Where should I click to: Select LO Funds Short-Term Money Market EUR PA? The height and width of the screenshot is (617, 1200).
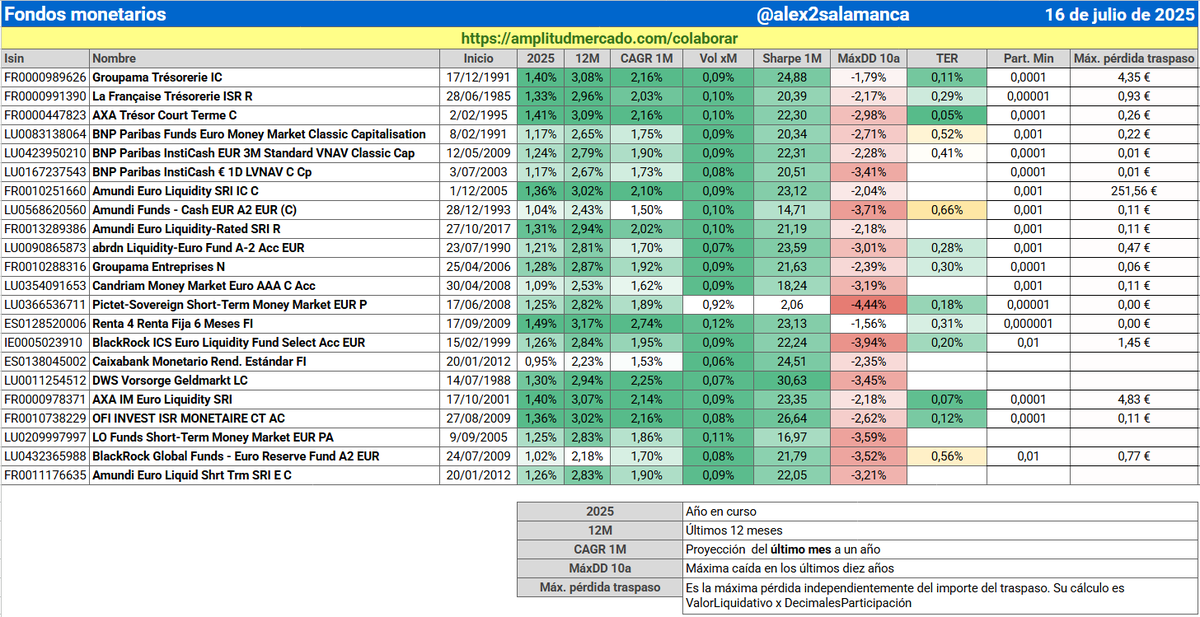click(x=214, y=438)
